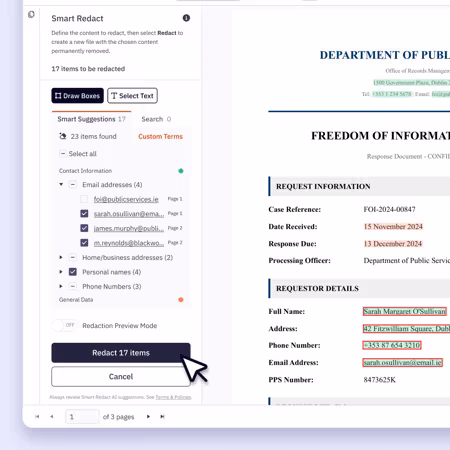The image size is (450, 450).
Task: Select the Draw Boxes mode
Action: pos(77,96)
